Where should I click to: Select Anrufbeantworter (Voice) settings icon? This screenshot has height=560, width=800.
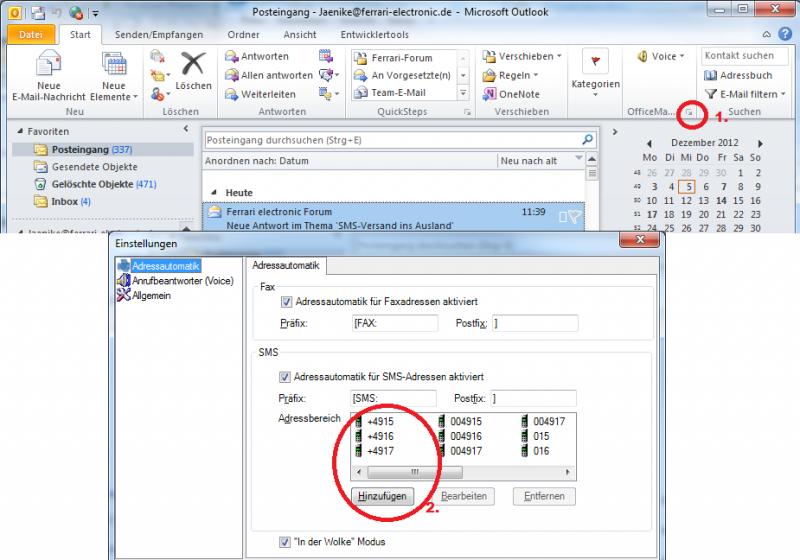coord(124,281)
